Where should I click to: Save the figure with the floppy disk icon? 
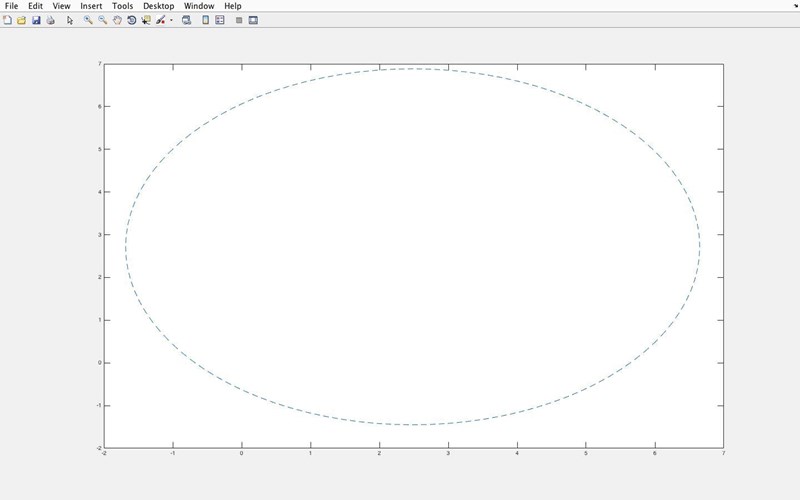coord(36,20)
